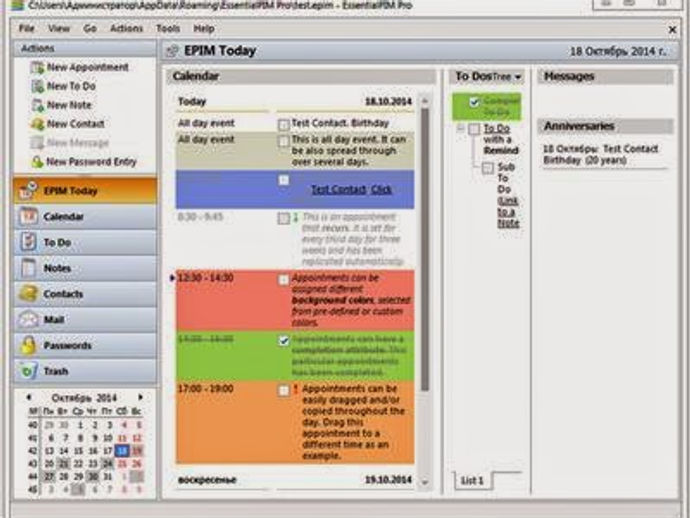
Task: Open the Help menu
Action: 204,29
